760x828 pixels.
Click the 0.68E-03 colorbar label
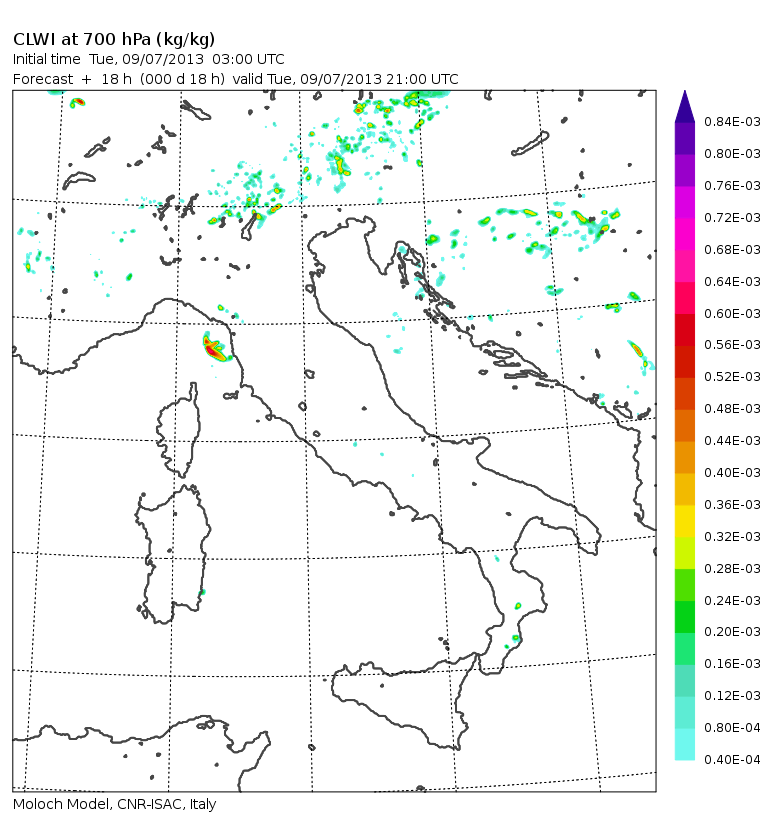tap(732, 249)
